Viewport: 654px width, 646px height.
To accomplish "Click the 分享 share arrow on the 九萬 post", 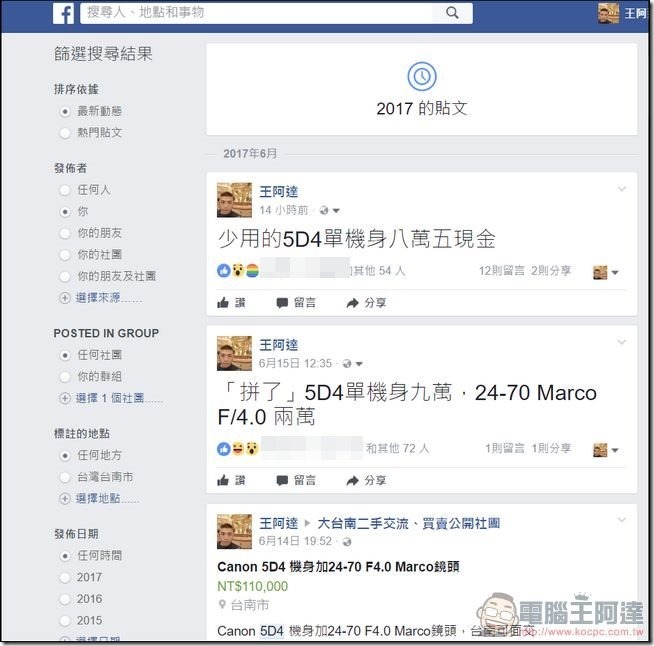I will pos(352,481).
